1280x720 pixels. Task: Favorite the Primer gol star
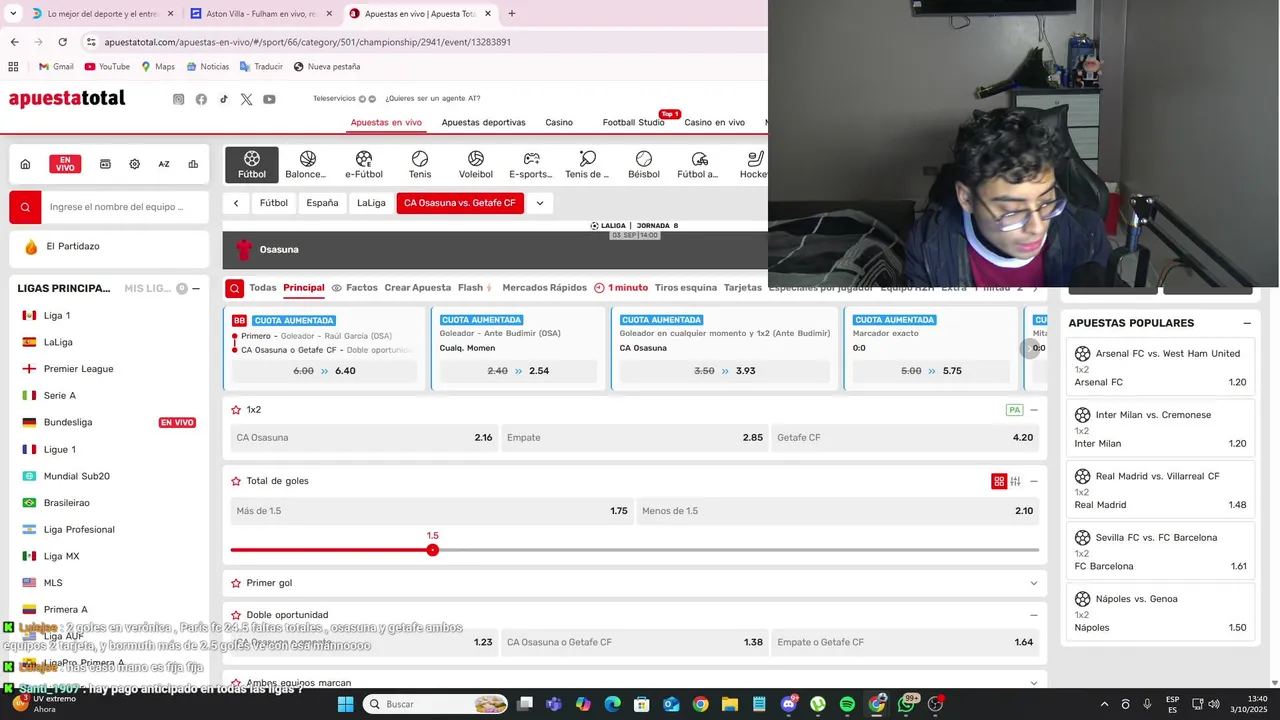coord(236,583)
